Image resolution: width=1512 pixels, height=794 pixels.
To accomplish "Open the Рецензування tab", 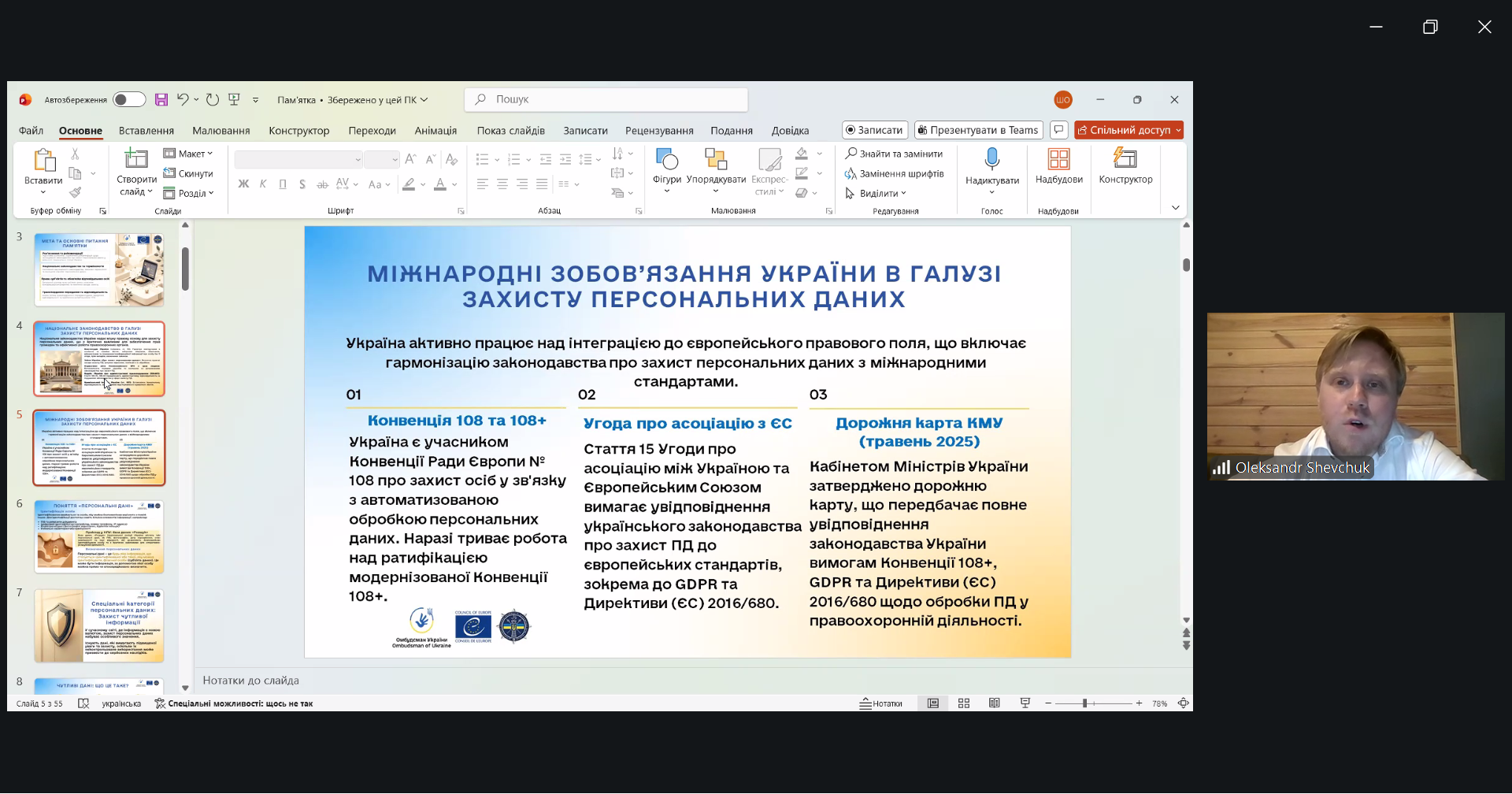I will [x=659, y=131].
